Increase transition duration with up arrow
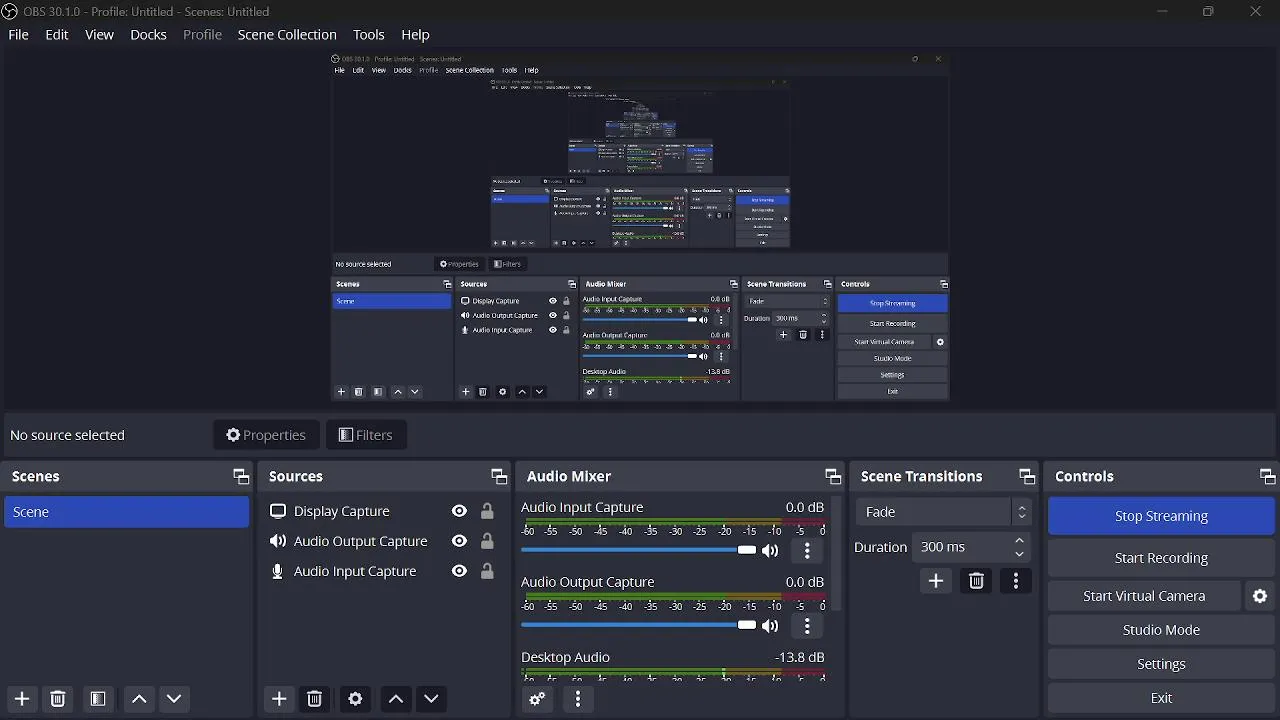 (1020, 541)
